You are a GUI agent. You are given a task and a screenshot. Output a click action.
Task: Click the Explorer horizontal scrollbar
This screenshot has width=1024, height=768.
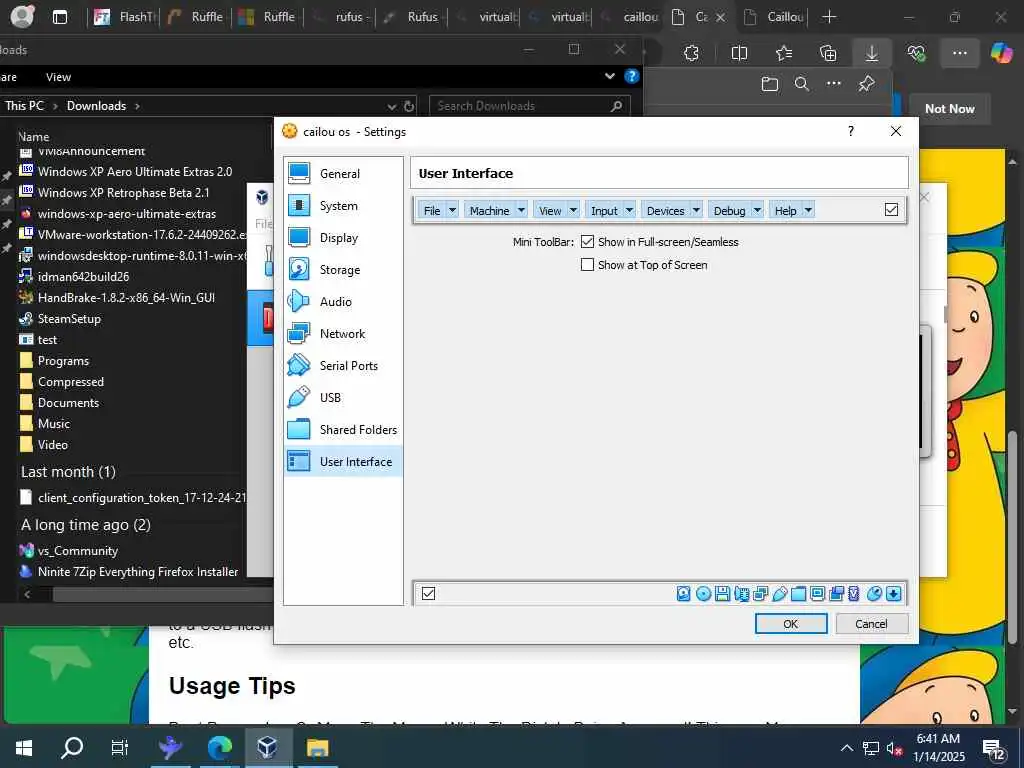[x=163, y=594]
